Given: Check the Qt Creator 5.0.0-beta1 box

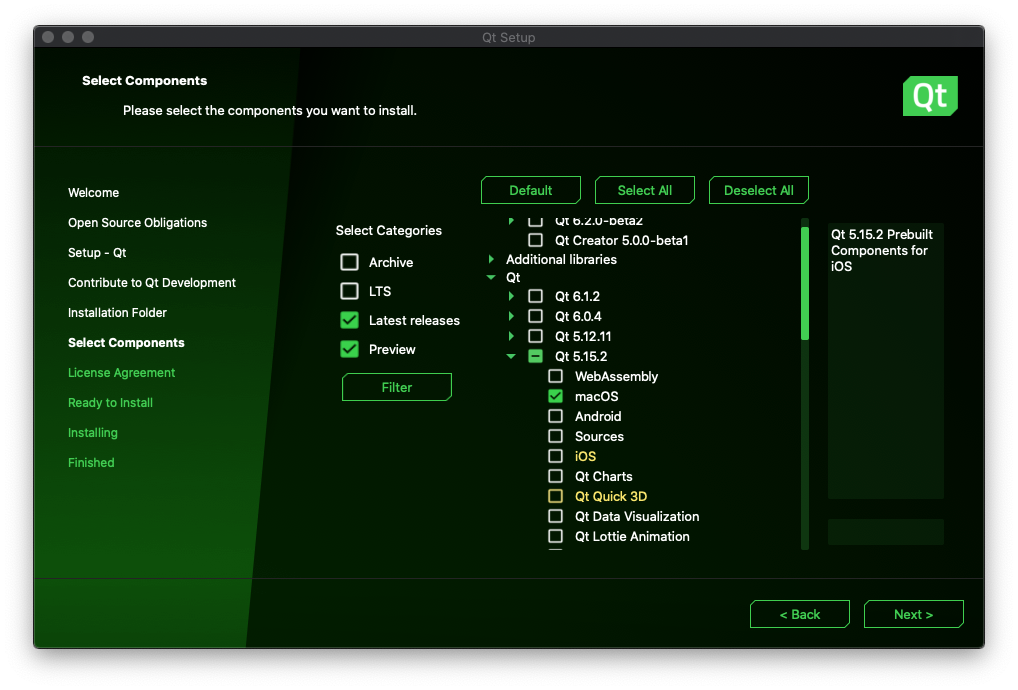Looking at the screenshot, I should 536,240.
